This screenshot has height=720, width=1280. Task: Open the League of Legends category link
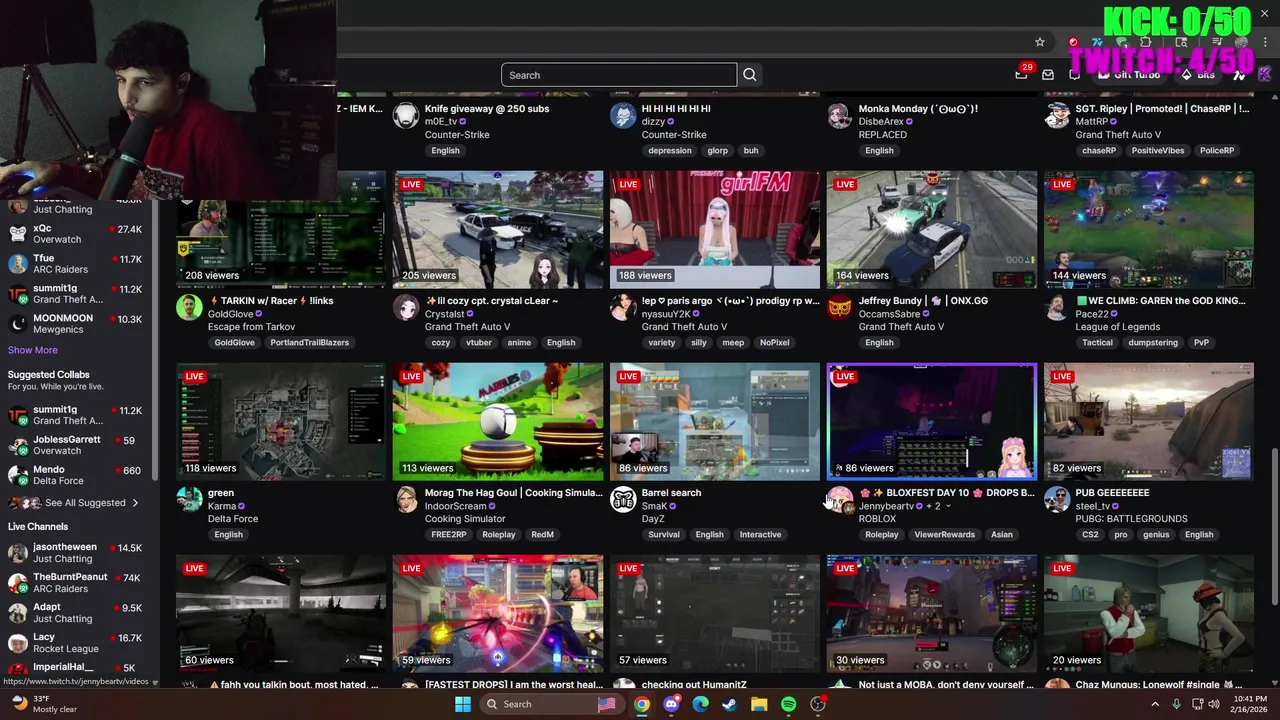pos(1118,327)
